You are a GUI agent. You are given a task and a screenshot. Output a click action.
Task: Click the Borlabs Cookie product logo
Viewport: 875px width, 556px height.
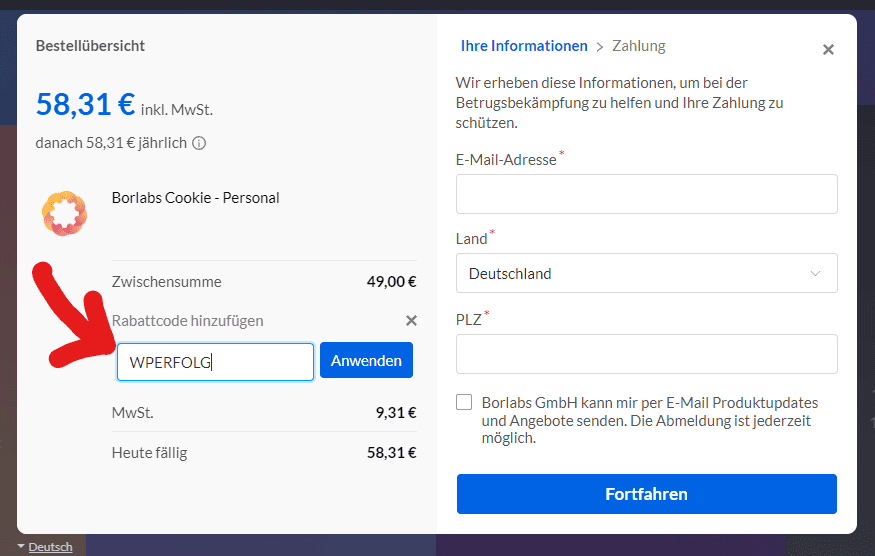tap(65, 213)
